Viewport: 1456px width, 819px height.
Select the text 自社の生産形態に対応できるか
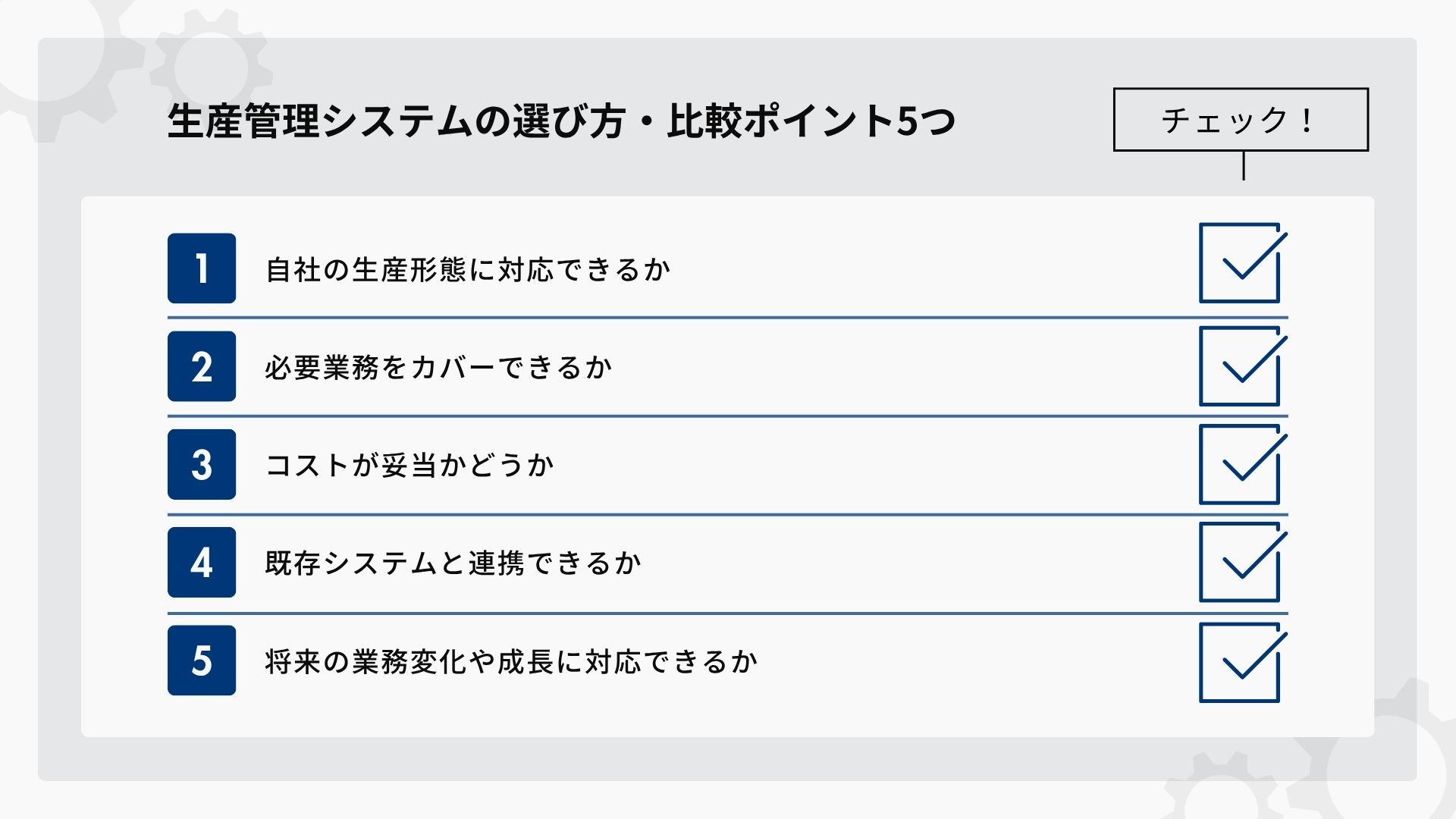click(x=468, y=270)
